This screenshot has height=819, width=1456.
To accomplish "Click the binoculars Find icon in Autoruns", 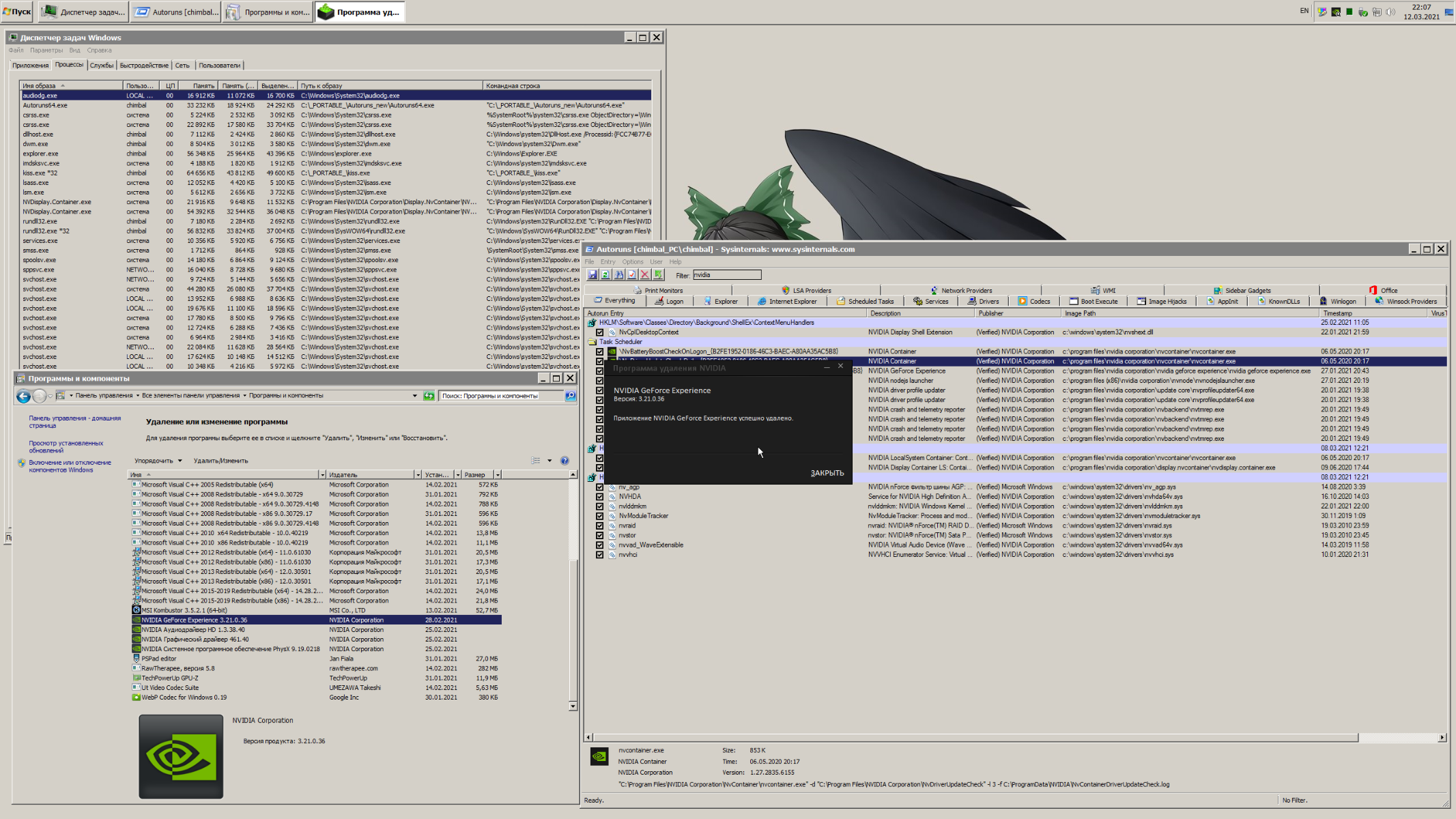I will click(618, 274).
